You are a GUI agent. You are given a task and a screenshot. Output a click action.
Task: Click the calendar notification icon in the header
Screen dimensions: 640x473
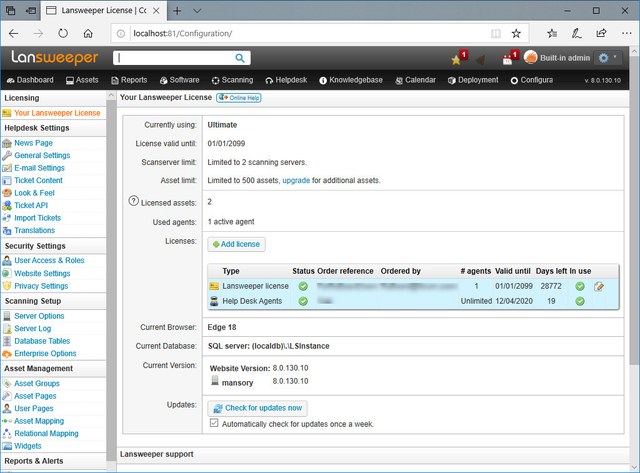tap(507, 59)
